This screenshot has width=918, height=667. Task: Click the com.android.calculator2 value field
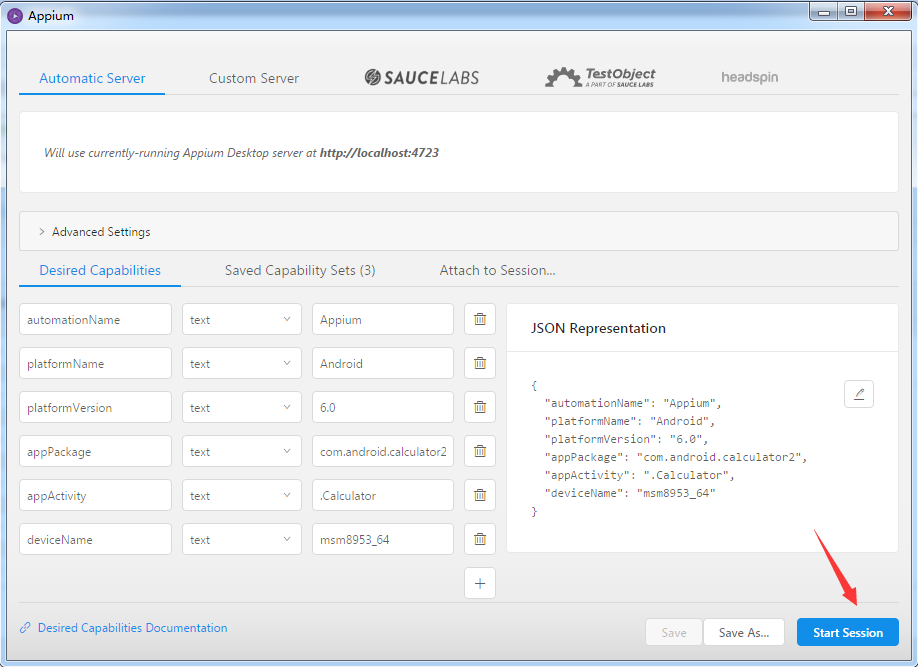(x=383, y=451)
